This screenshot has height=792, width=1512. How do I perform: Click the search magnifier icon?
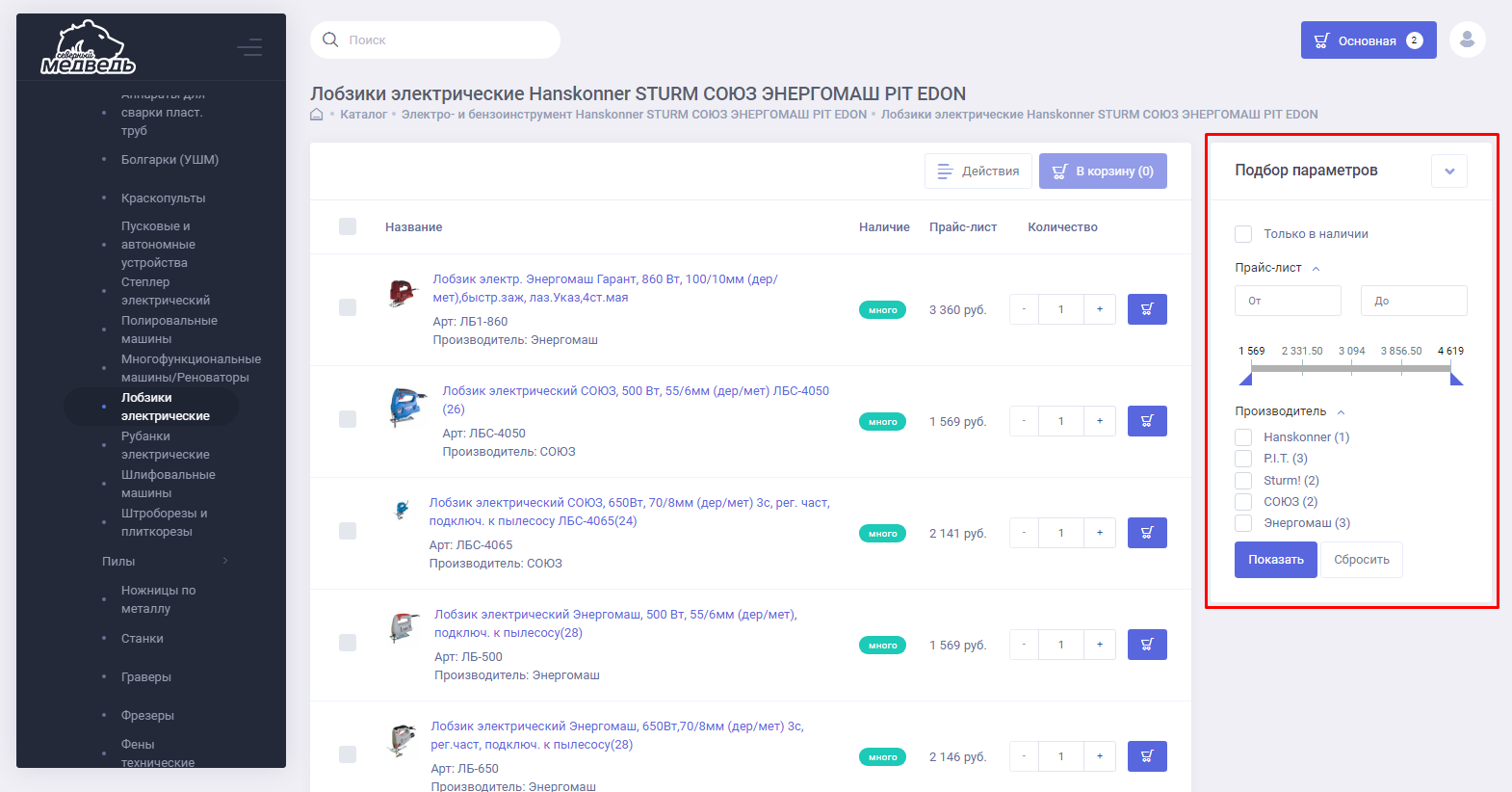[330, 40]
